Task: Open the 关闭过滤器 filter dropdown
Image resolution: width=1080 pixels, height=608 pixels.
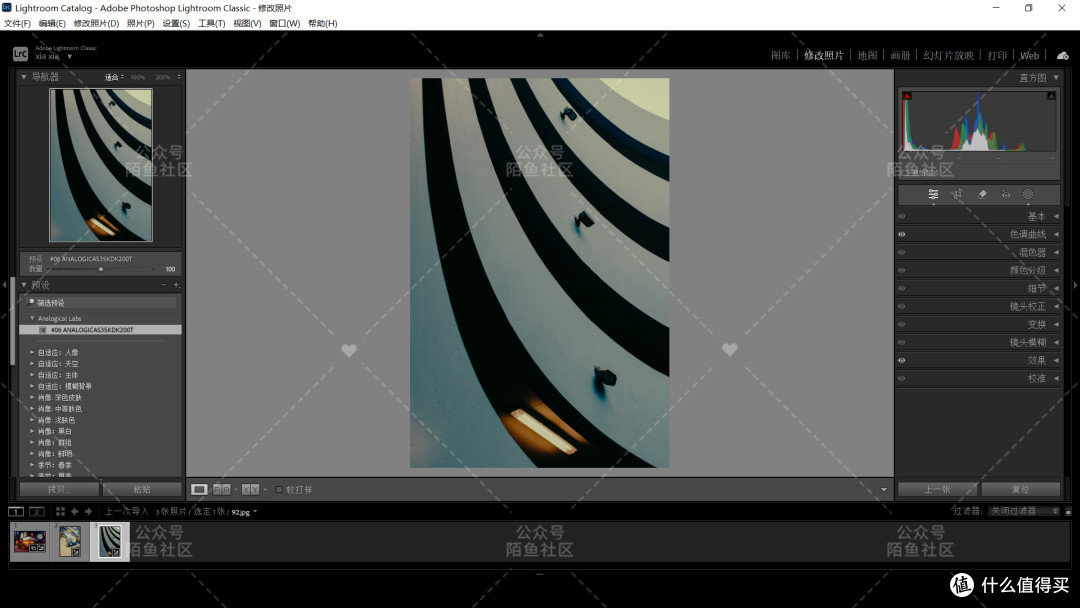Action: point(1024,511)
